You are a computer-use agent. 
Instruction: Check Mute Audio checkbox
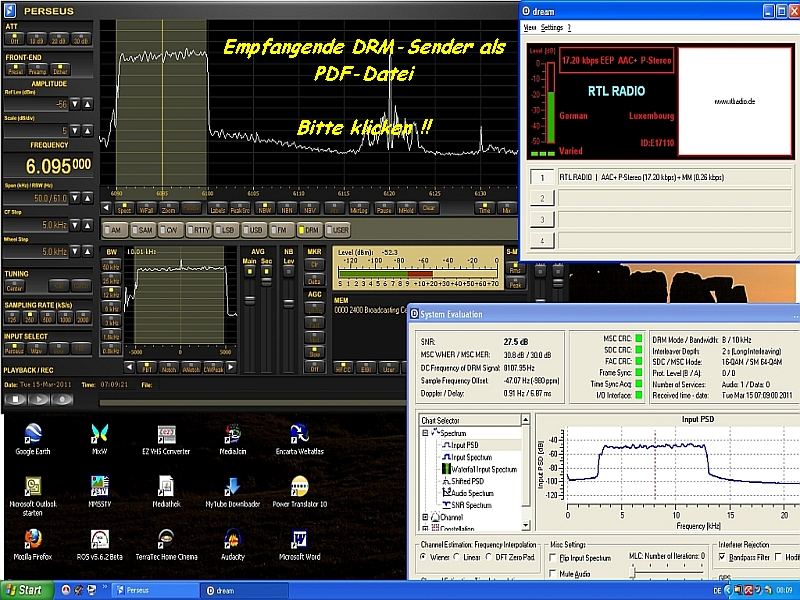point(553,573)
